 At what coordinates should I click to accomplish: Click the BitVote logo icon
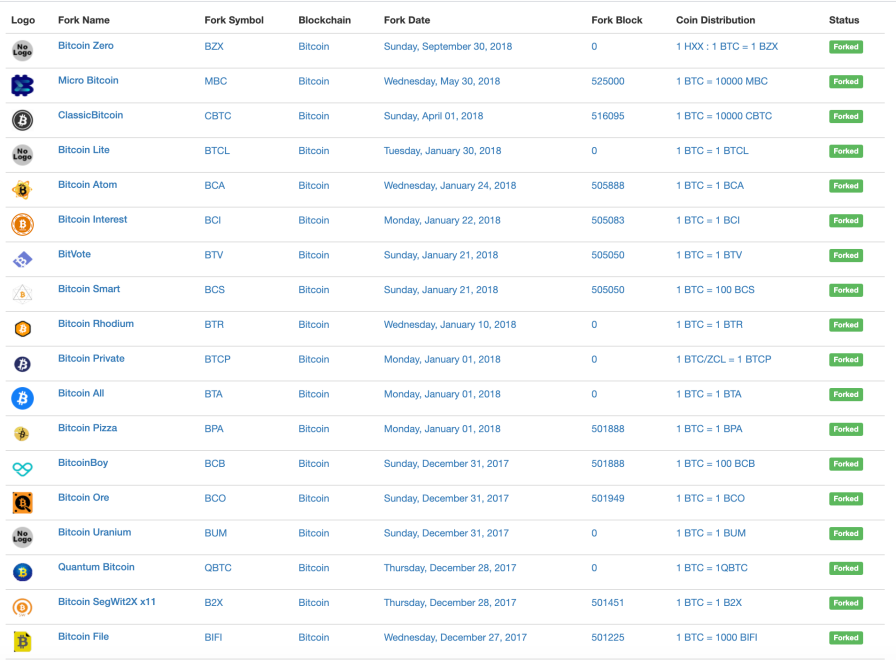tap(22, 260)
